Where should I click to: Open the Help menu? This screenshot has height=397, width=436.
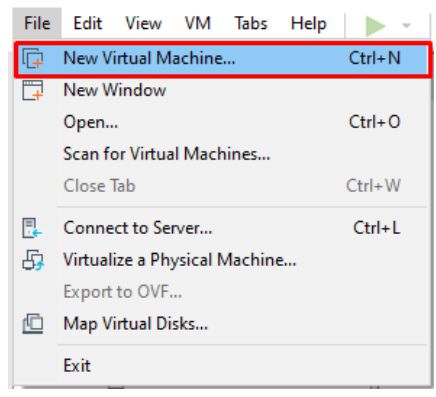pos(308,24)
